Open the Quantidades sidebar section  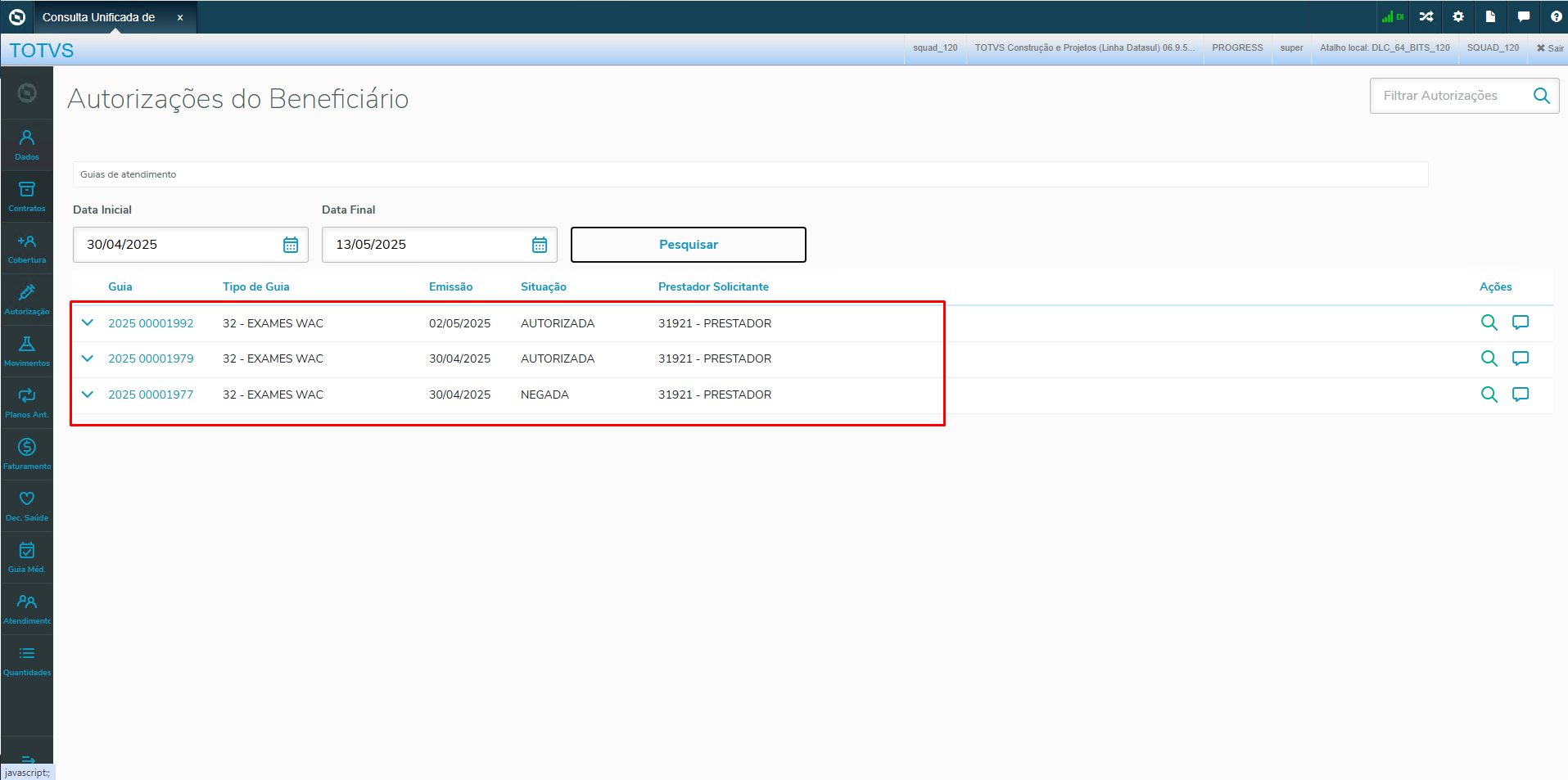point(27,661)
